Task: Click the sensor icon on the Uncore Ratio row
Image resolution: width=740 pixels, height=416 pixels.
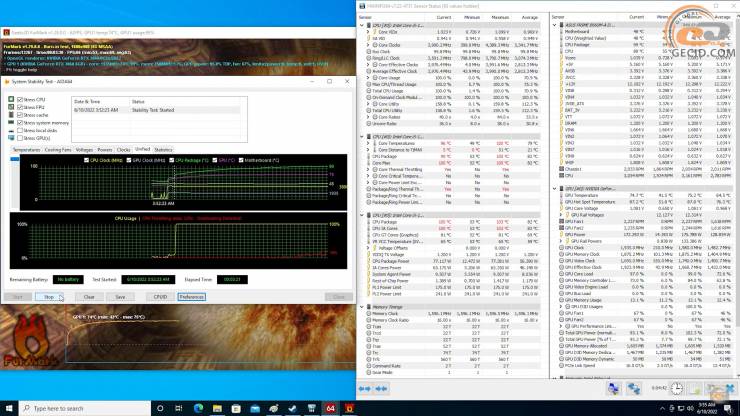Action: (369, 123)
